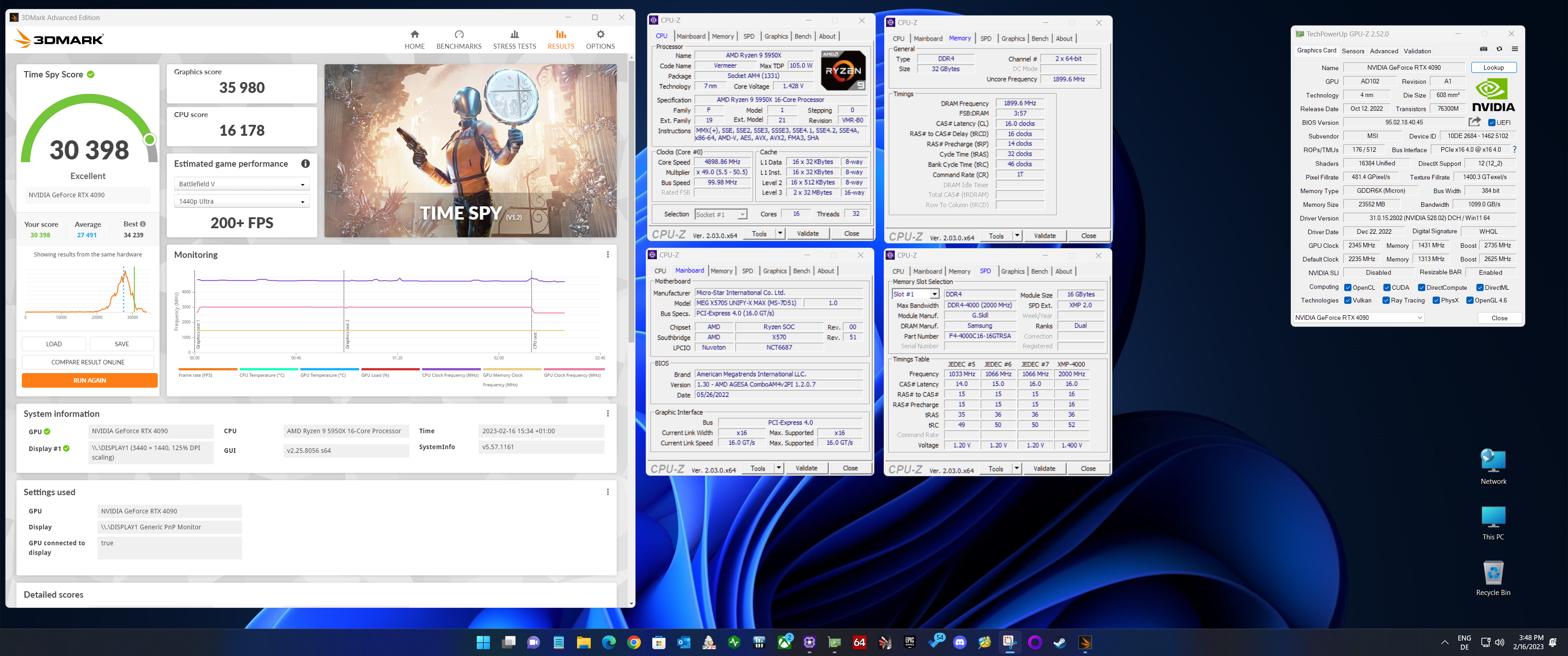Open the GPU selection dropdown in GPU-Z
1568x656 pixels.
click(x=1359, y=318)
